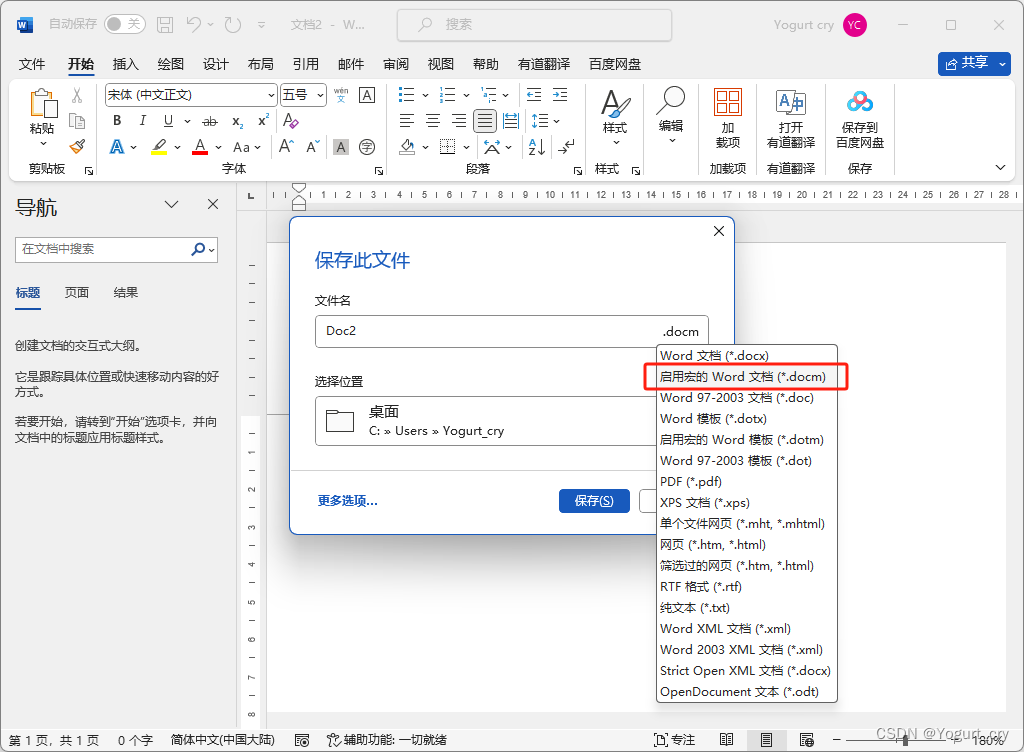The height and width of the screenshot is (752, 1024).
Task: Increase font size with A^ icon
Action: [286, 147]
